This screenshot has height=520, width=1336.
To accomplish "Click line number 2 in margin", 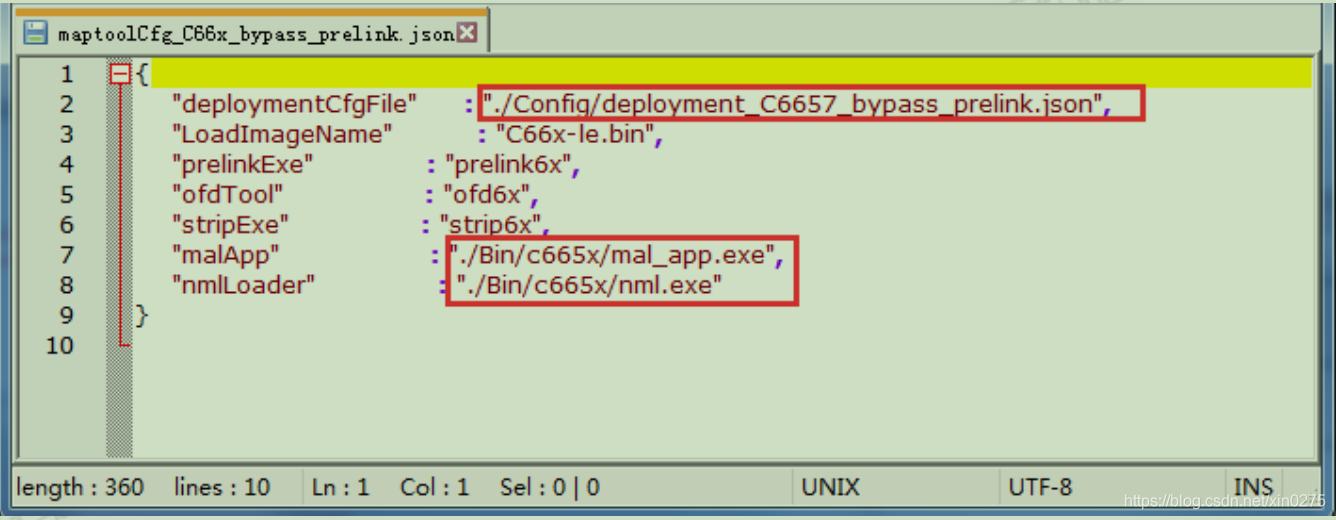I will tap(66, 104).
